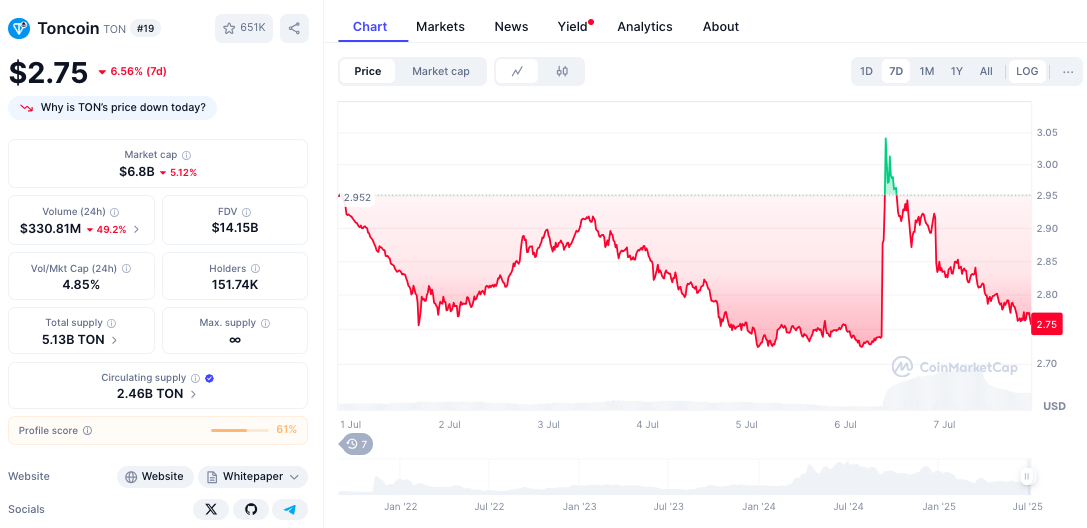Select the Price toggle
The width and height of the screenshot is (1087, 528).
pos(367,71)
